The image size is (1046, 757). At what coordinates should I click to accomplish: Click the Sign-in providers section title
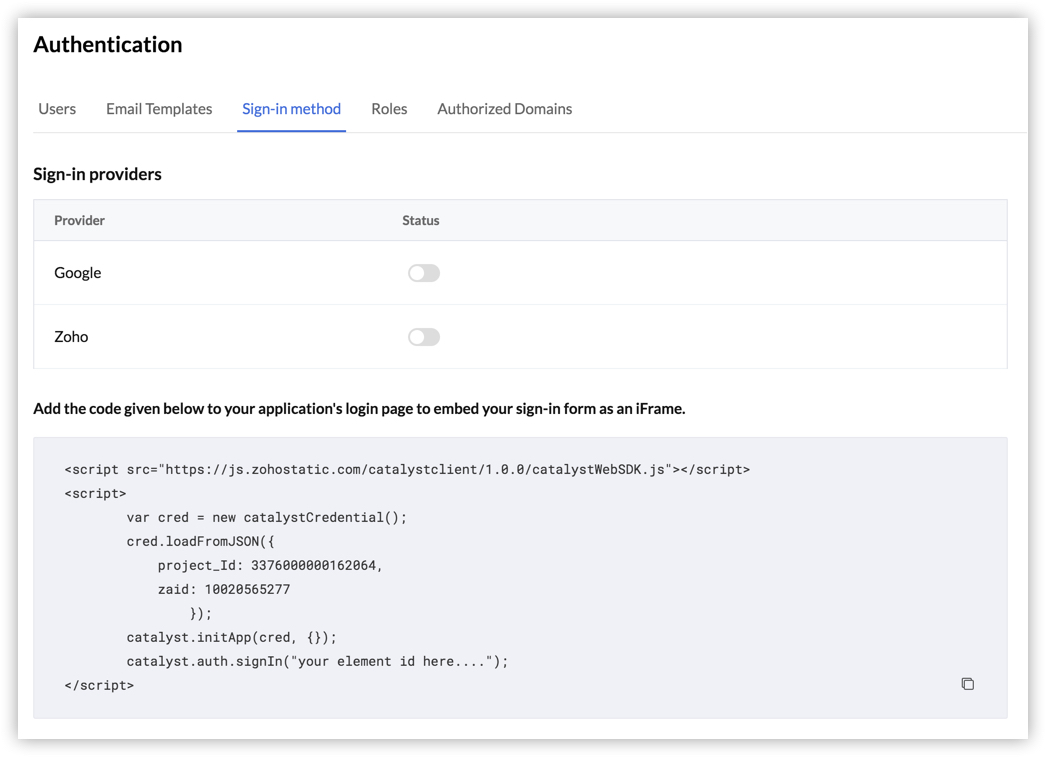[97, 173]
